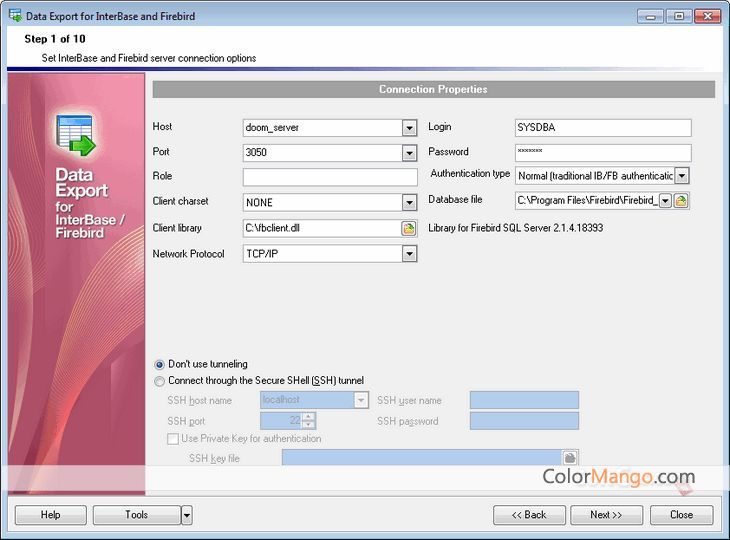Open the Port dropdown list

point(409,153)
